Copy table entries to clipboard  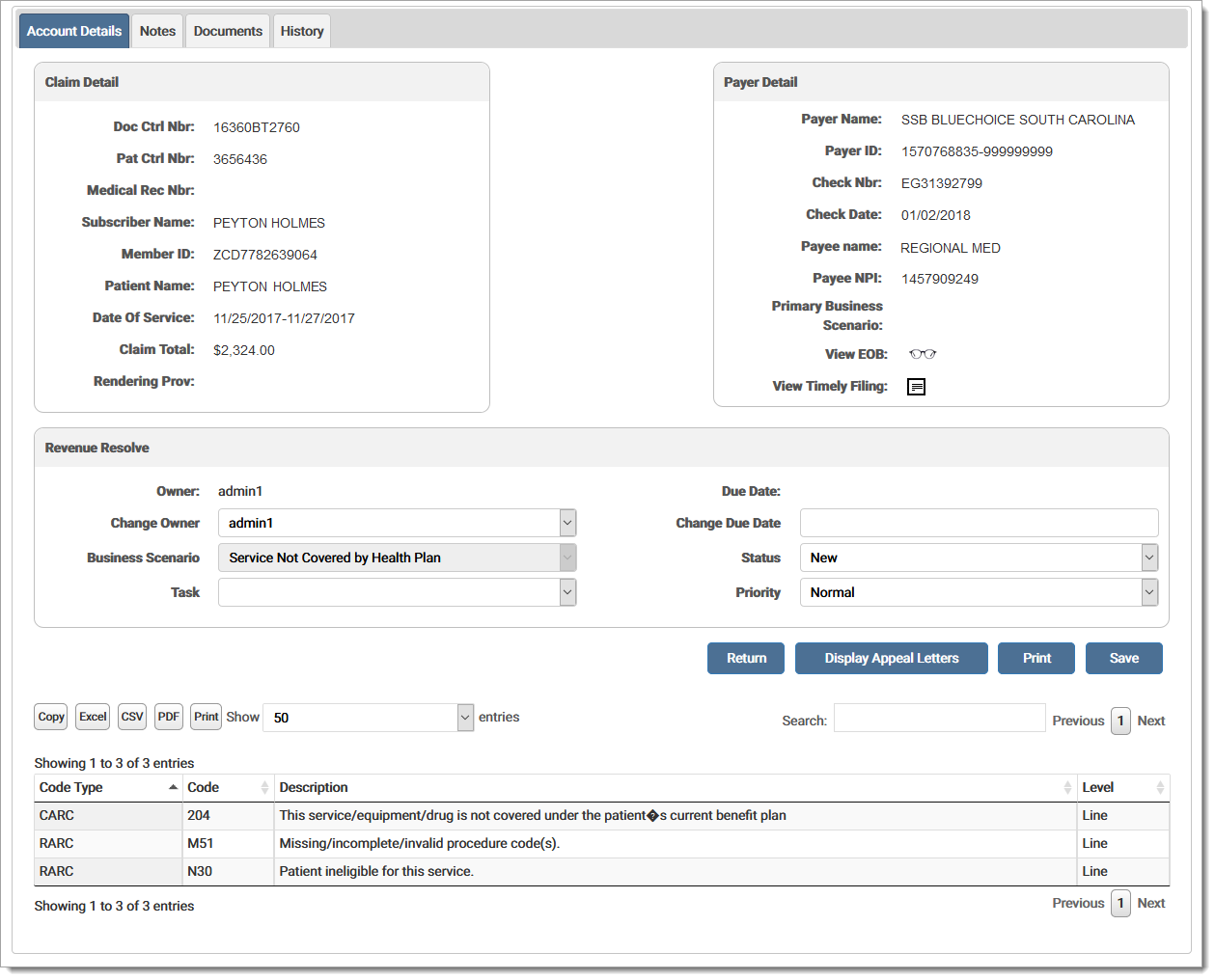coord(51,717)
